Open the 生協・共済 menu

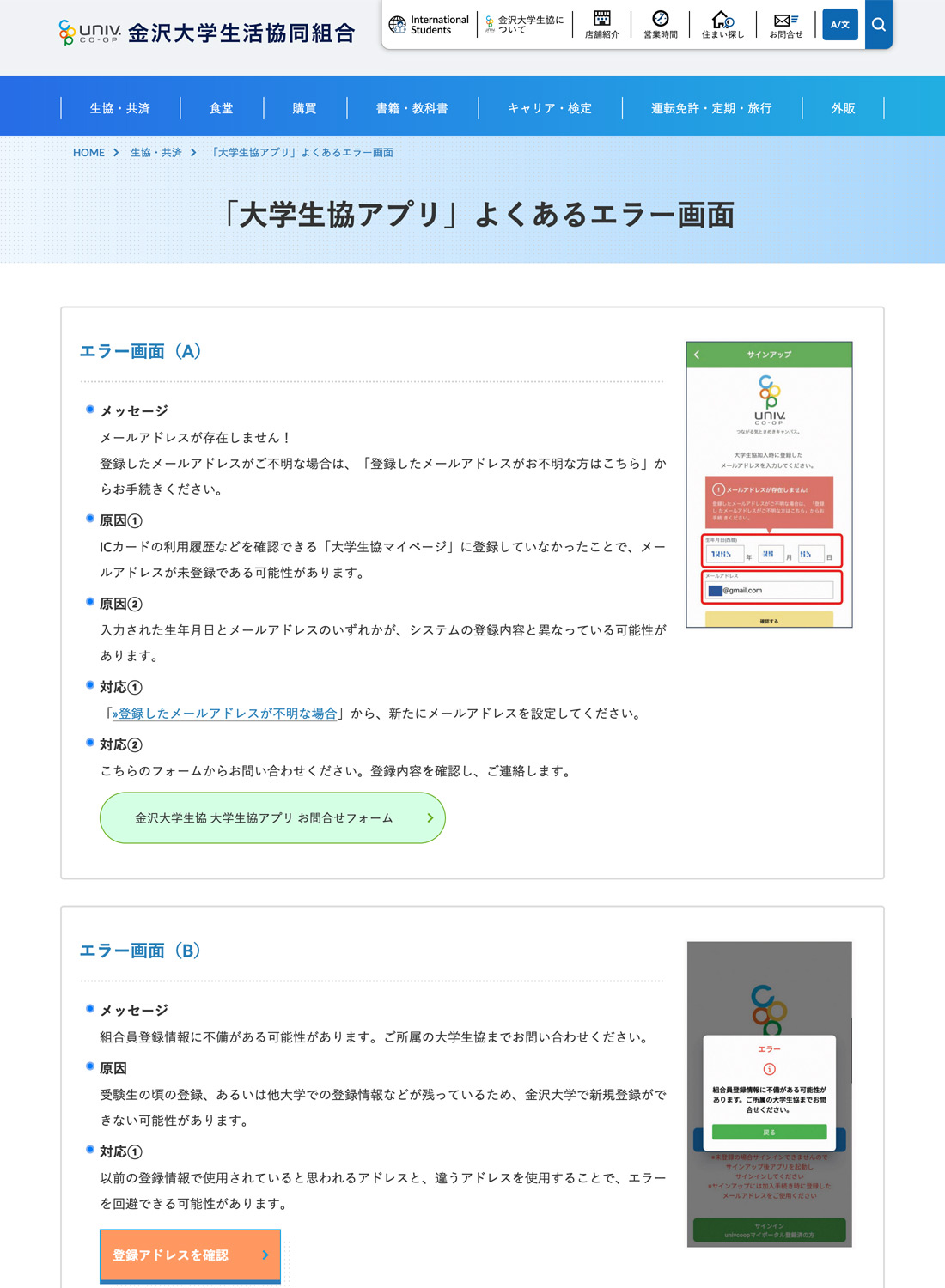(x=120, y=108)
